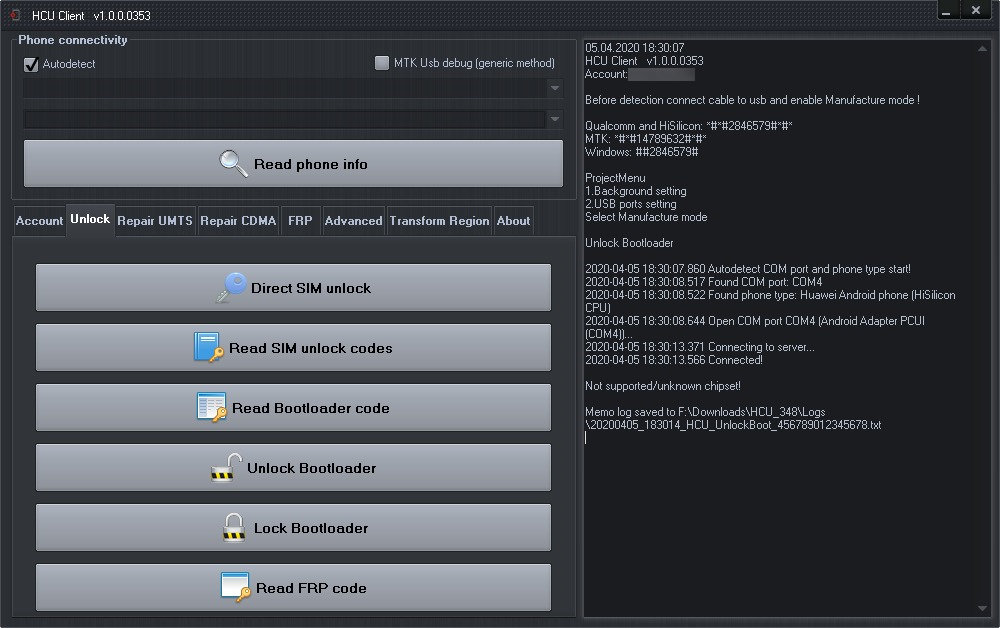Click the '1.Background setting' log line
Viewport: 1000px width, 628px height.
point(636,191)
